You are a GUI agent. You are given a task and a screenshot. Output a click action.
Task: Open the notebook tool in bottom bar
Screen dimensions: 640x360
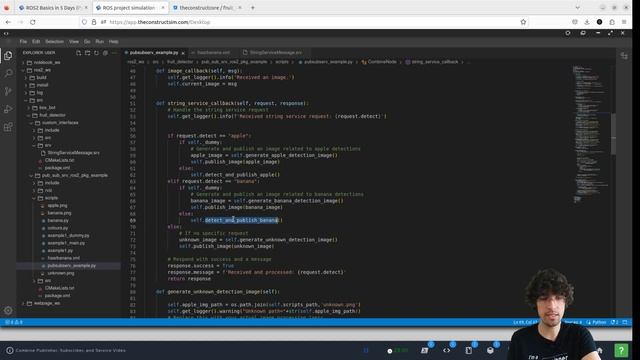pyautogui.click(x=469, y=350)
